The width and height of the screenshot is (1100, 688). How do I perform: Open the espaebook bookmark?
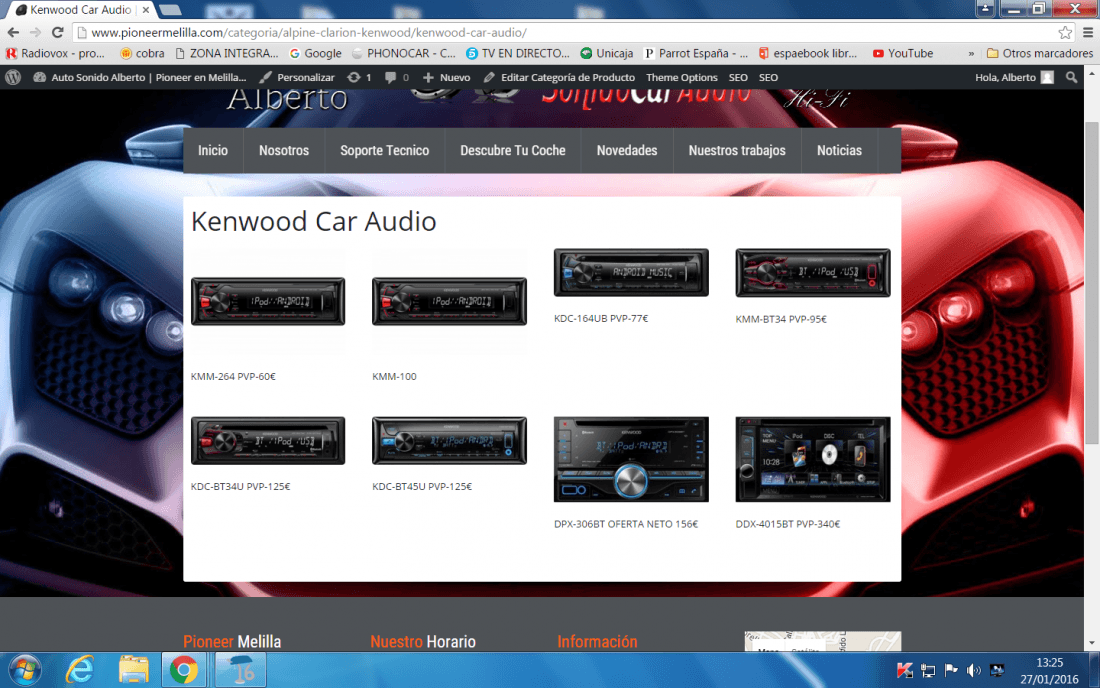click(808, 53)
